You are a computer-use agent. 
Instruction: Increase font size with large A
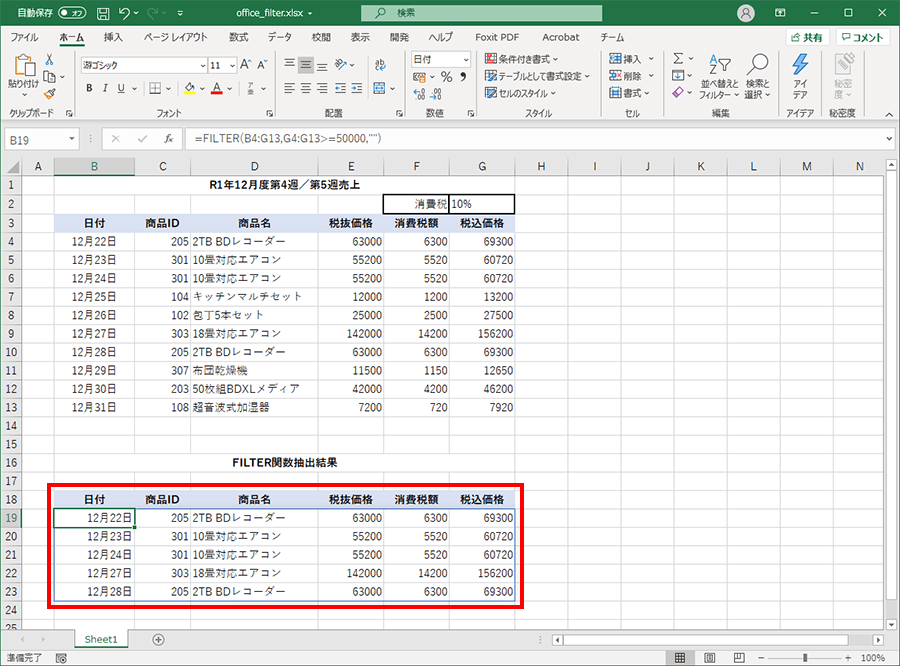(x=246, y=65)
